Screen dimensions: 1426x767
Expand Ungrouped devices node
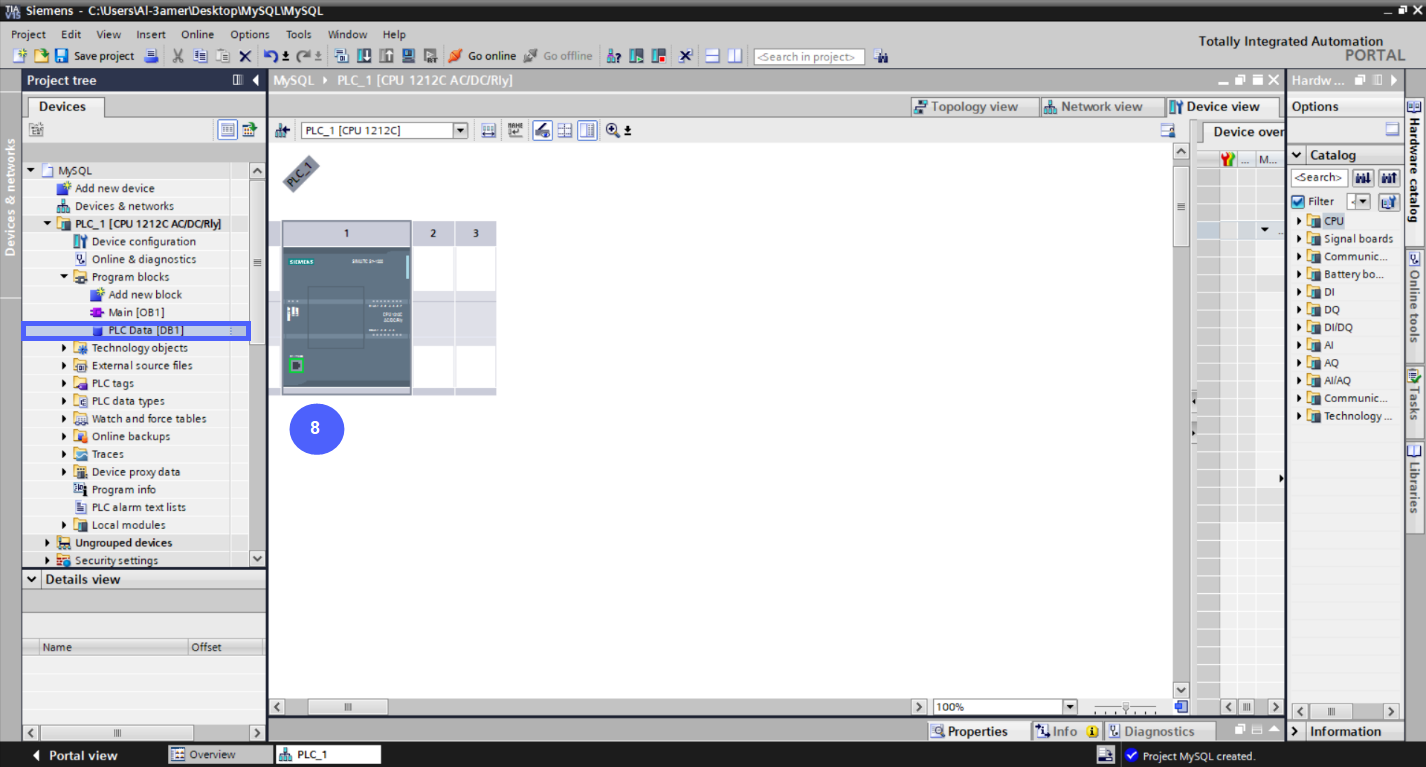[x=47, y=543]
